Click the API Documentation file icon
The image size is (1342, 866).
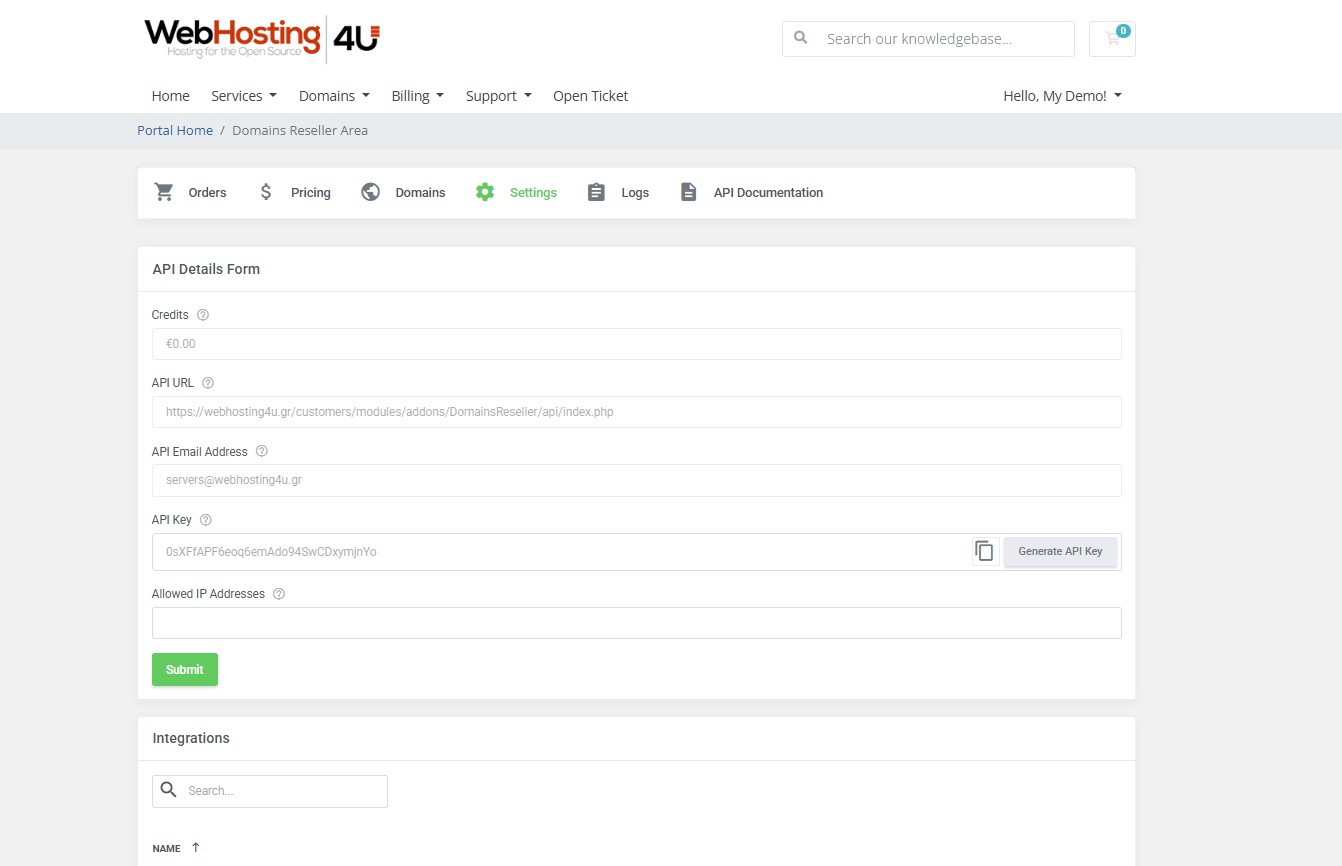tap(688, 192)
